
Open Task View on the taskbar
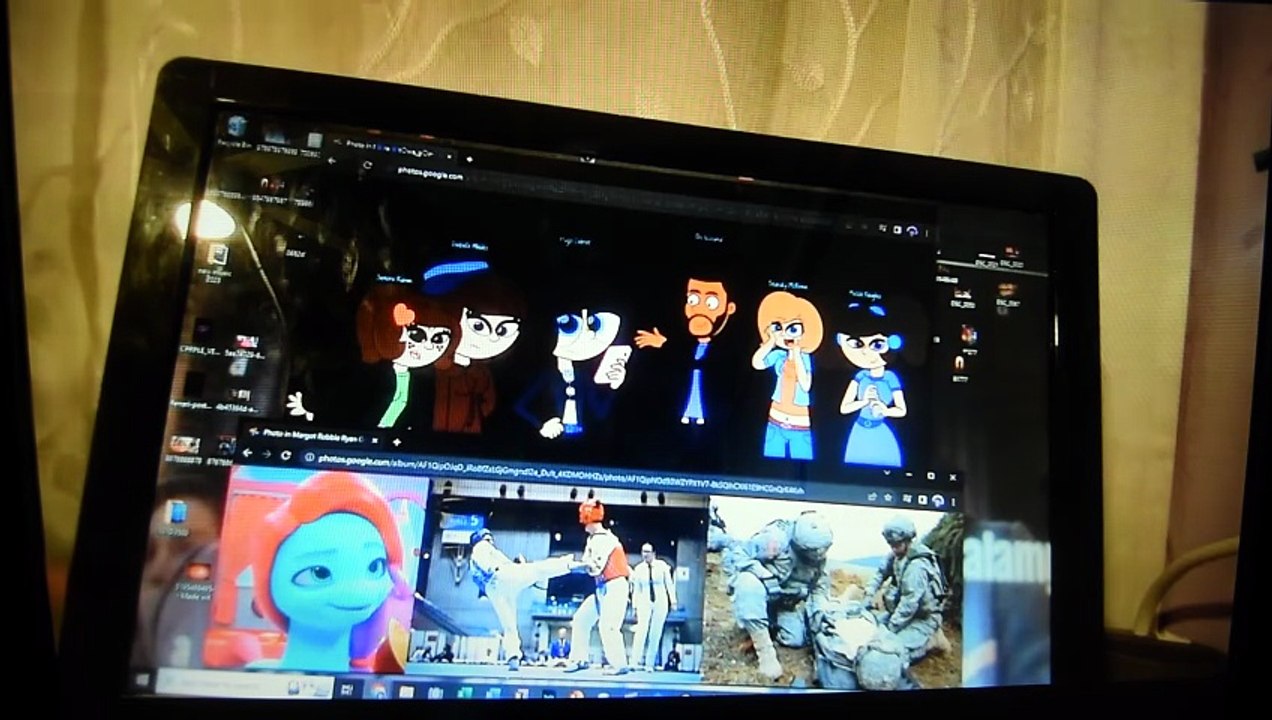pos(347,689)
